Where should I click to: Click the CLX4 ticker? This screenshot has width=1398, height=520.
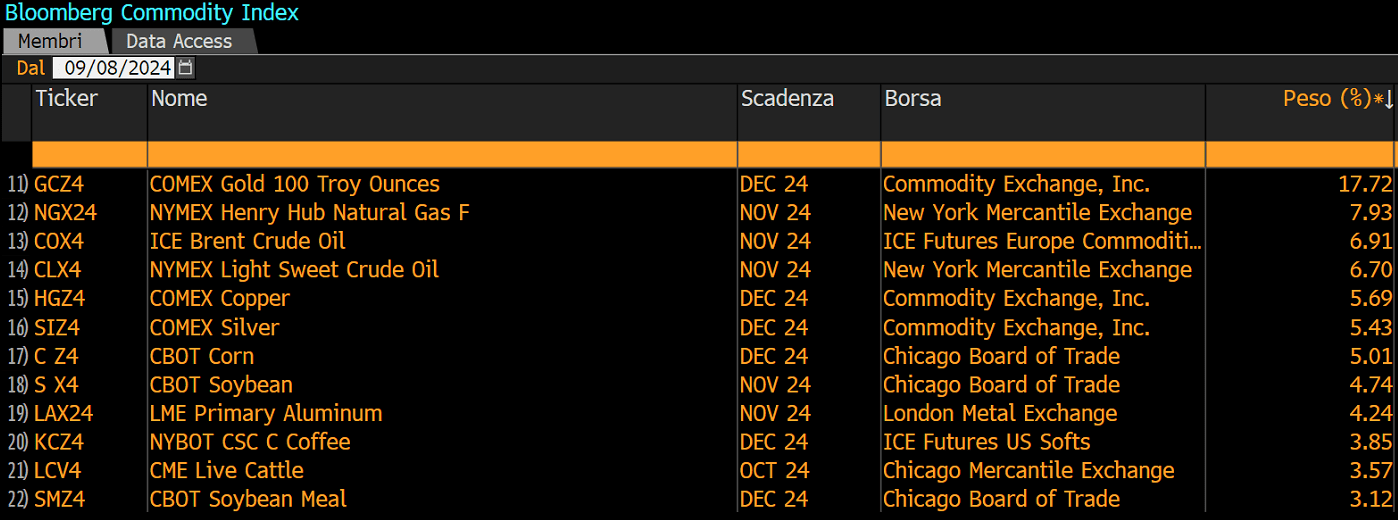click(58, 270)
